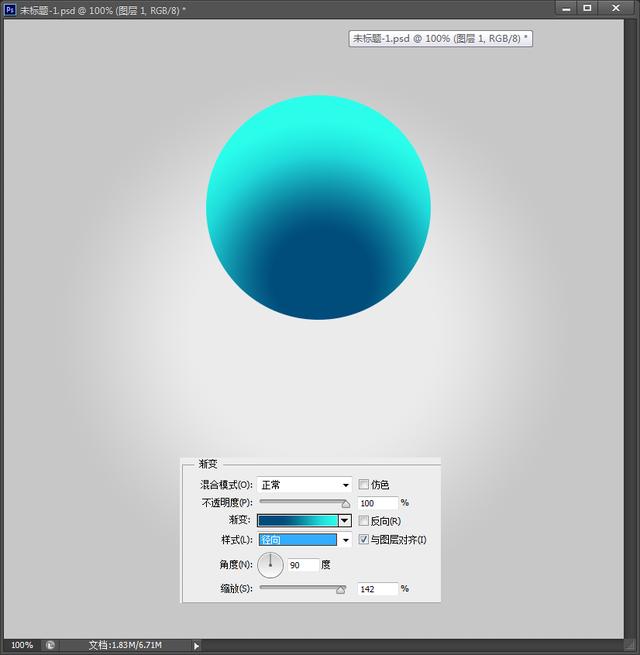Expand the gradient preset picker arrow
The image size is (640, 655).
pyautogui.click(x=345, y=520)
